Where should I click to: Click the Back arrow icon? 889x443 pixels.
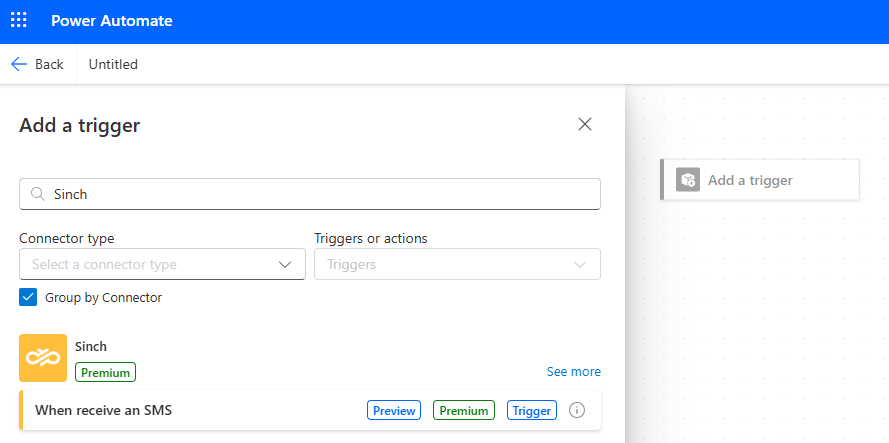[19, 64]
